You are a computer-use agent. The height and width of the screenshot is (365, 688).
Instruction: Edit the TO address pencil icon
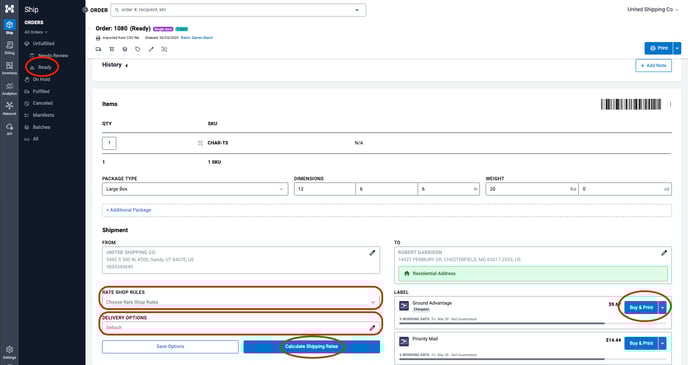(664, 253)
